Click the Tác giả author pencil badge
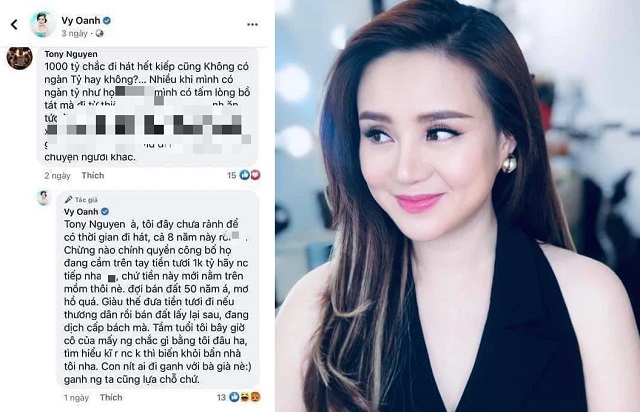The width and height of the screenshot is (640, 412). tap(81, 200)
